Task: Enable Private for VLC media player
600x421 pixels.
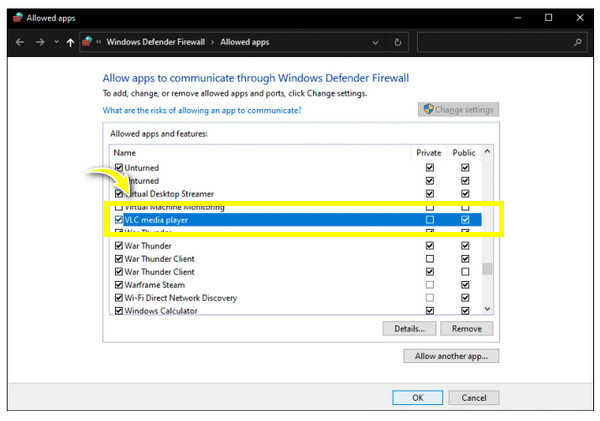Action: (x=430, y=220)
